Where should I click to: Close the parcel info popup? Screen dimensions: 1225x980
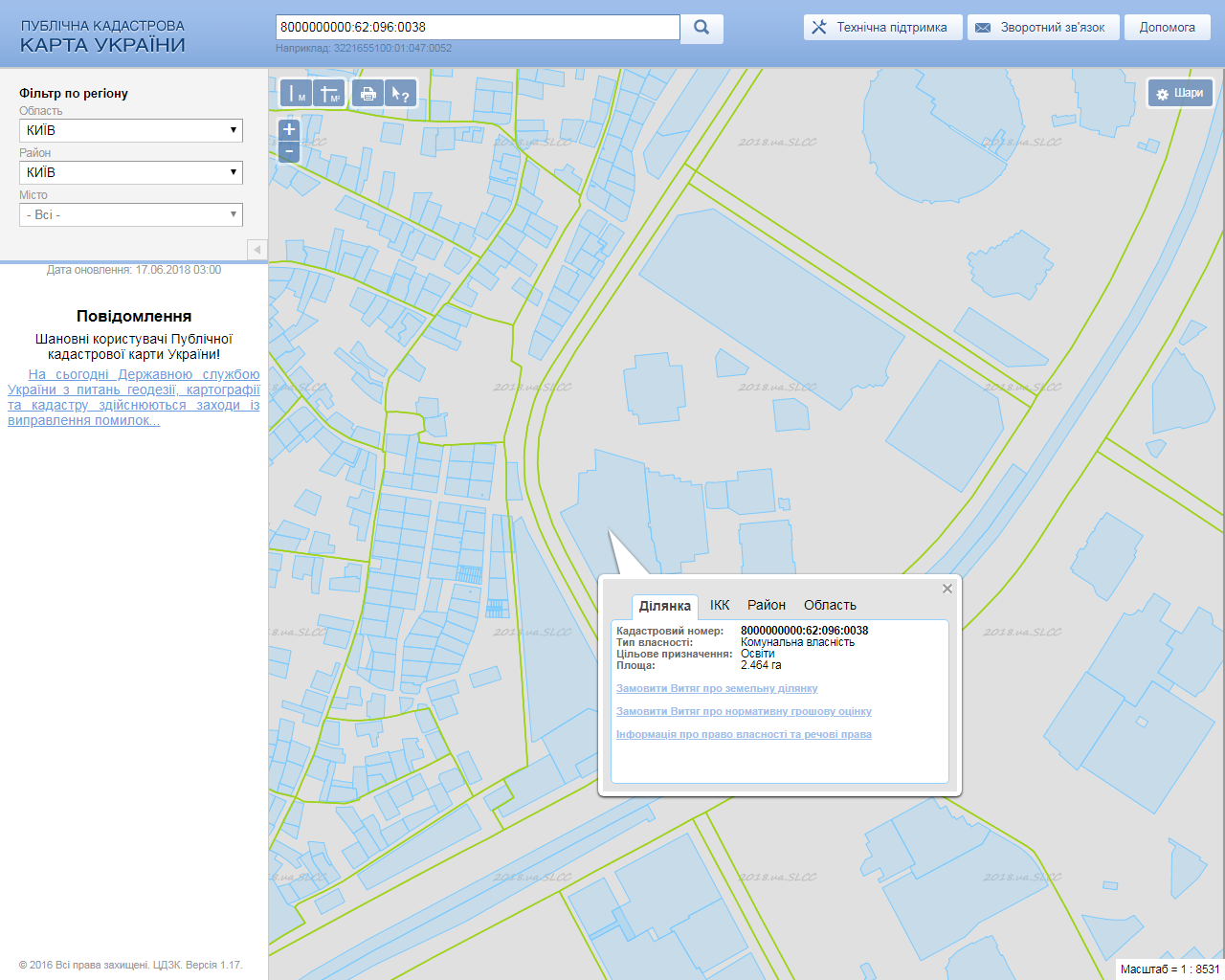pos(947,589)
